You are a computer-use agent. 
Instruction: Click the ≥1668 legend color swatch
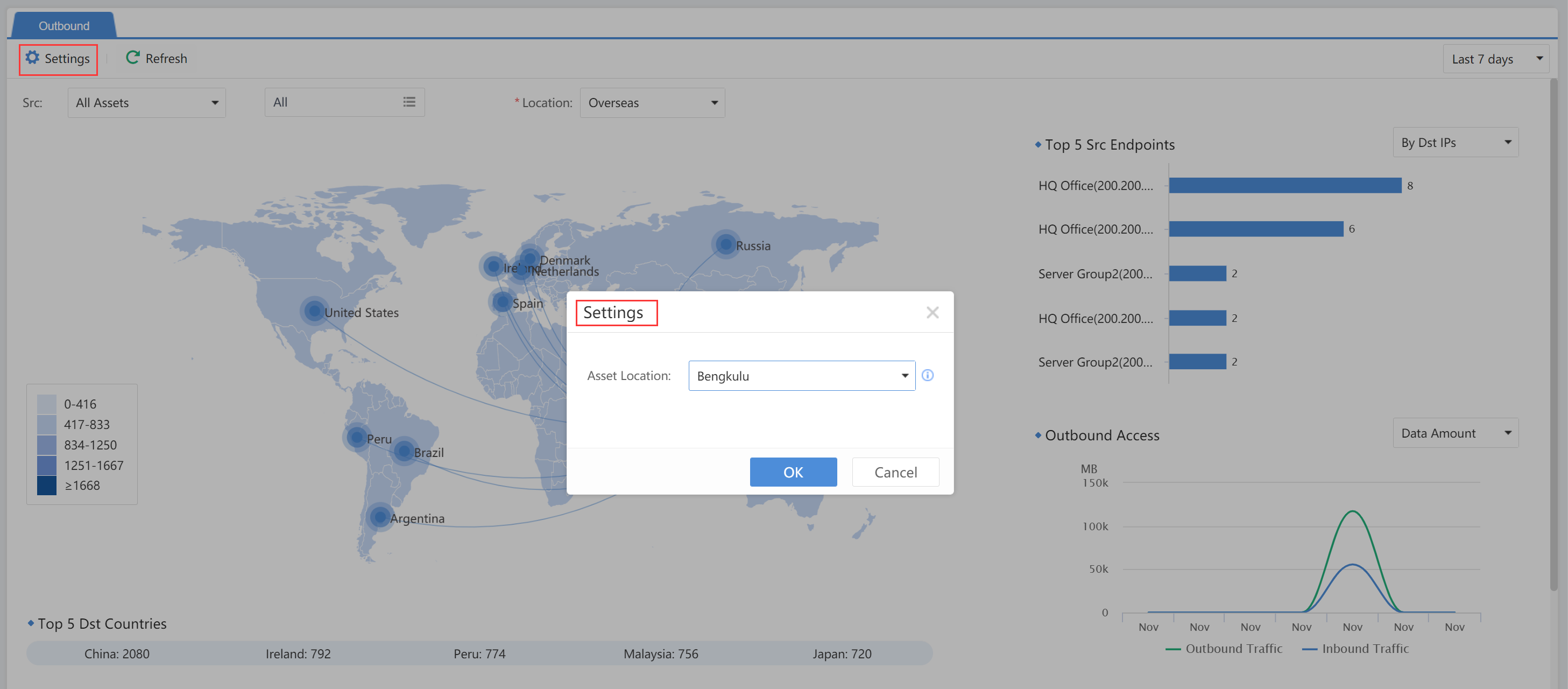(46, 485)
